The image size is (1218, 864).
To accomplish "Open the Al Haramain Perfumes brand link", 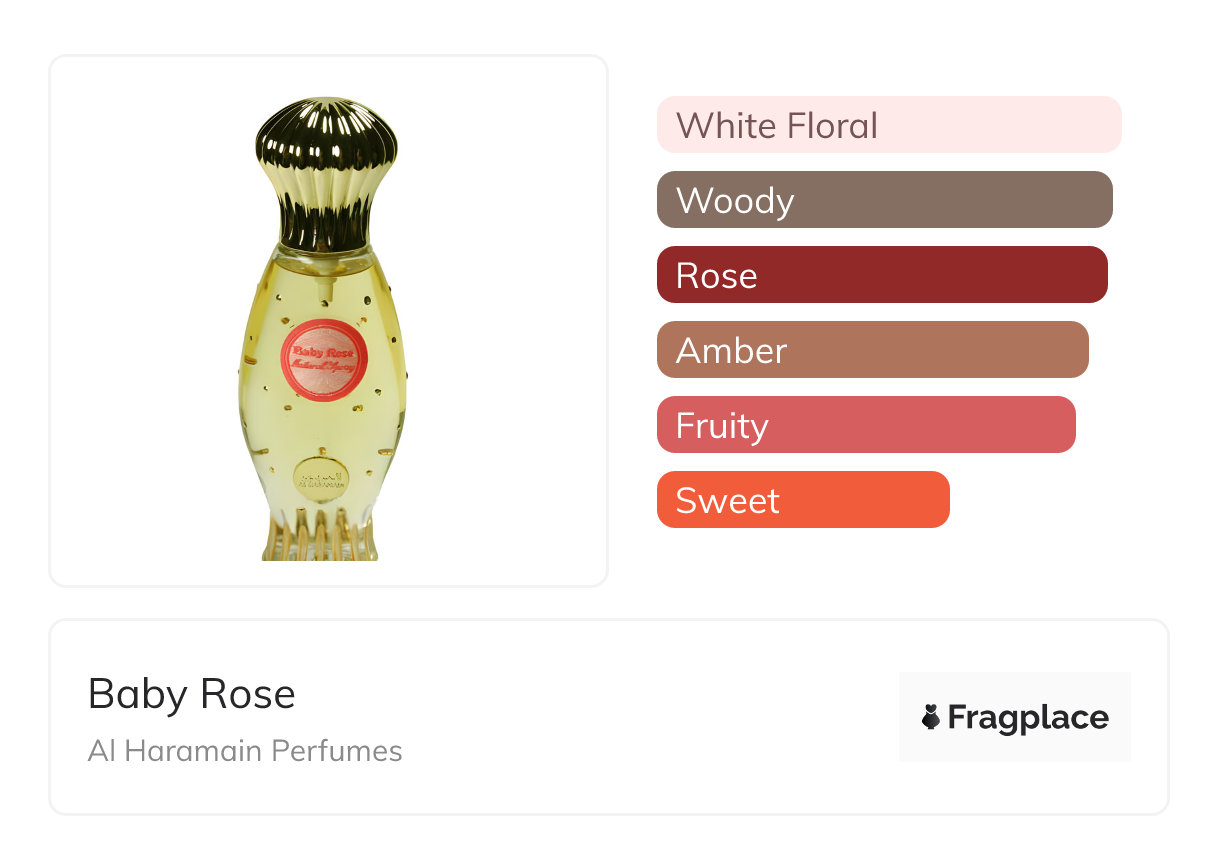I will coord(245,751).
